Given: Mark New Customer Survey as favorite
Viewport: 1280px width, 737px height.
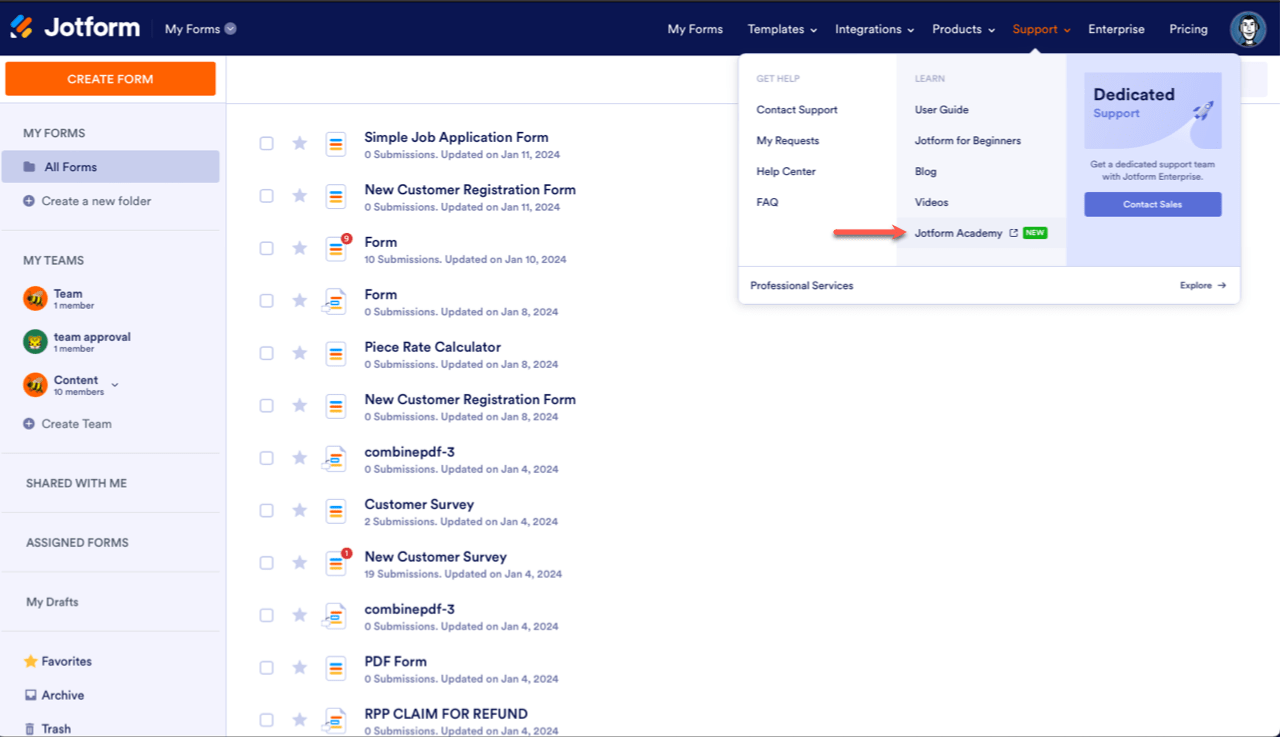Looking at the screenshot, I should pyautogui.click(x=299, y=563).
